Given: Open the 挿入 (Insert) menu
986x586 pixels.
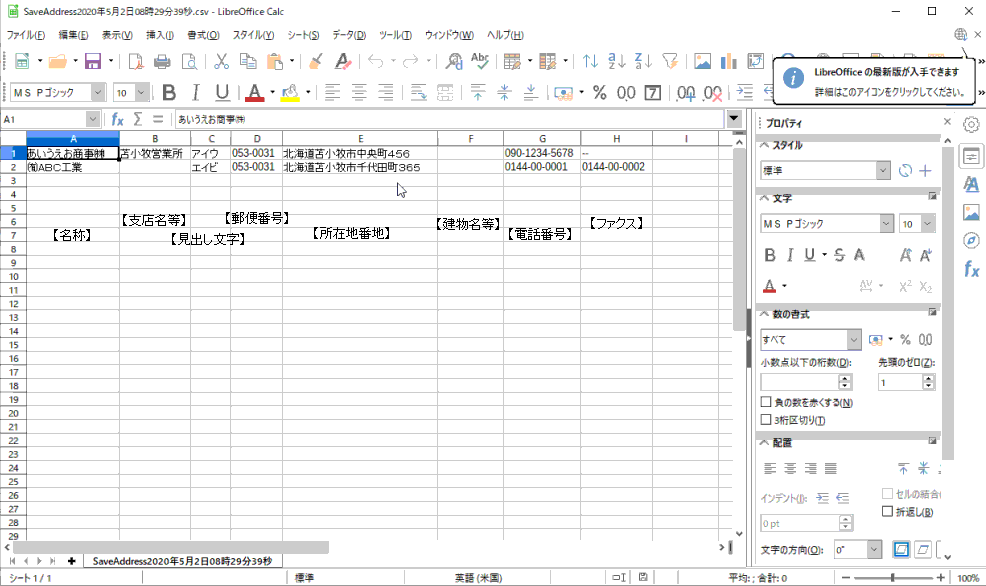Looking at the screenshot, I should (159, 35).
